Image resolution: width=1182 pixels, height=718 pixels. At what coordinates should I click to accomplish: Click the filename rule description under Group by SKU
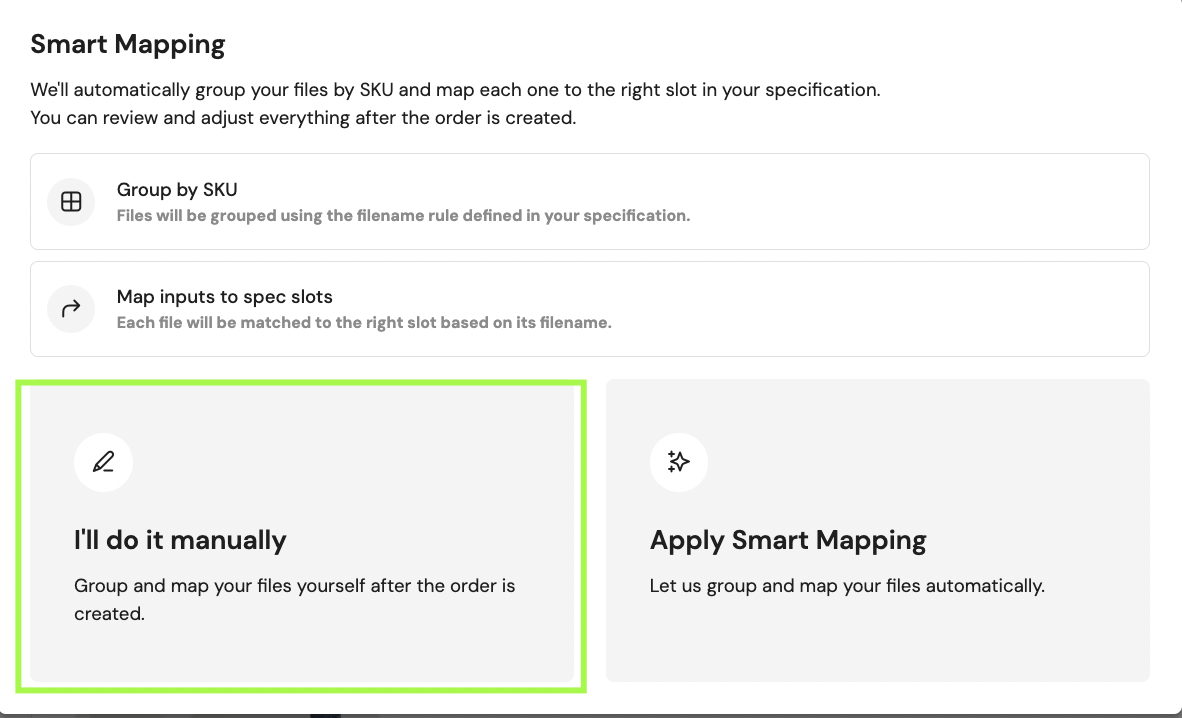tap(403, 216)
